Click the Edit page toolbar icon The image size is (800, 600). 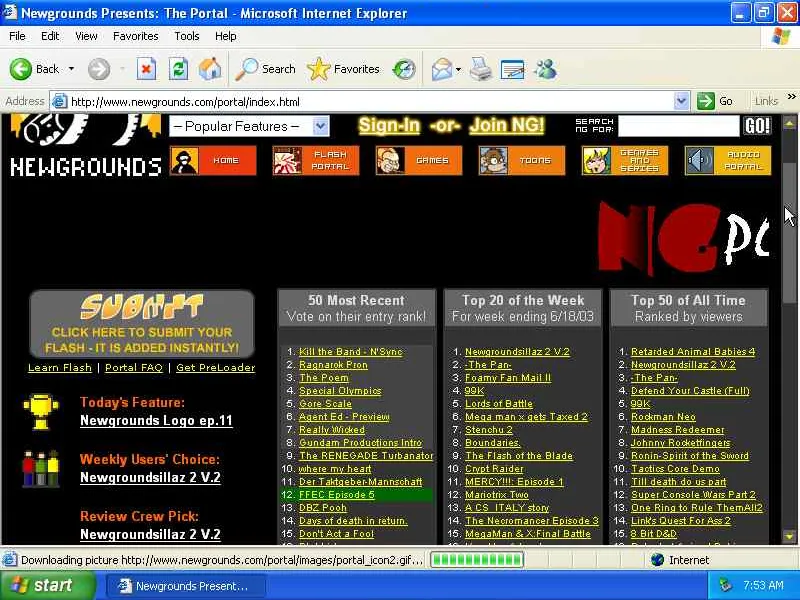coord(512,69)
